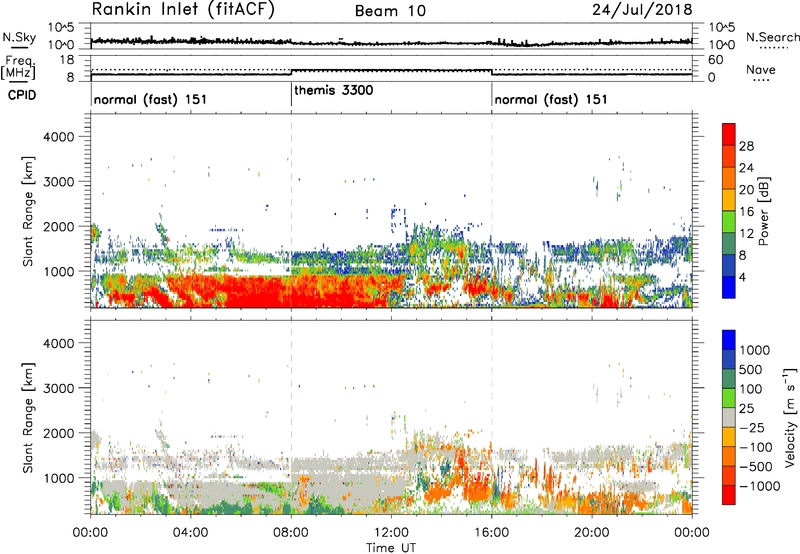Select the 'Freq. [MHz]' axis label
Image resolution: width=800 pixels, height=554 pixels.
(x=18, y=68)
